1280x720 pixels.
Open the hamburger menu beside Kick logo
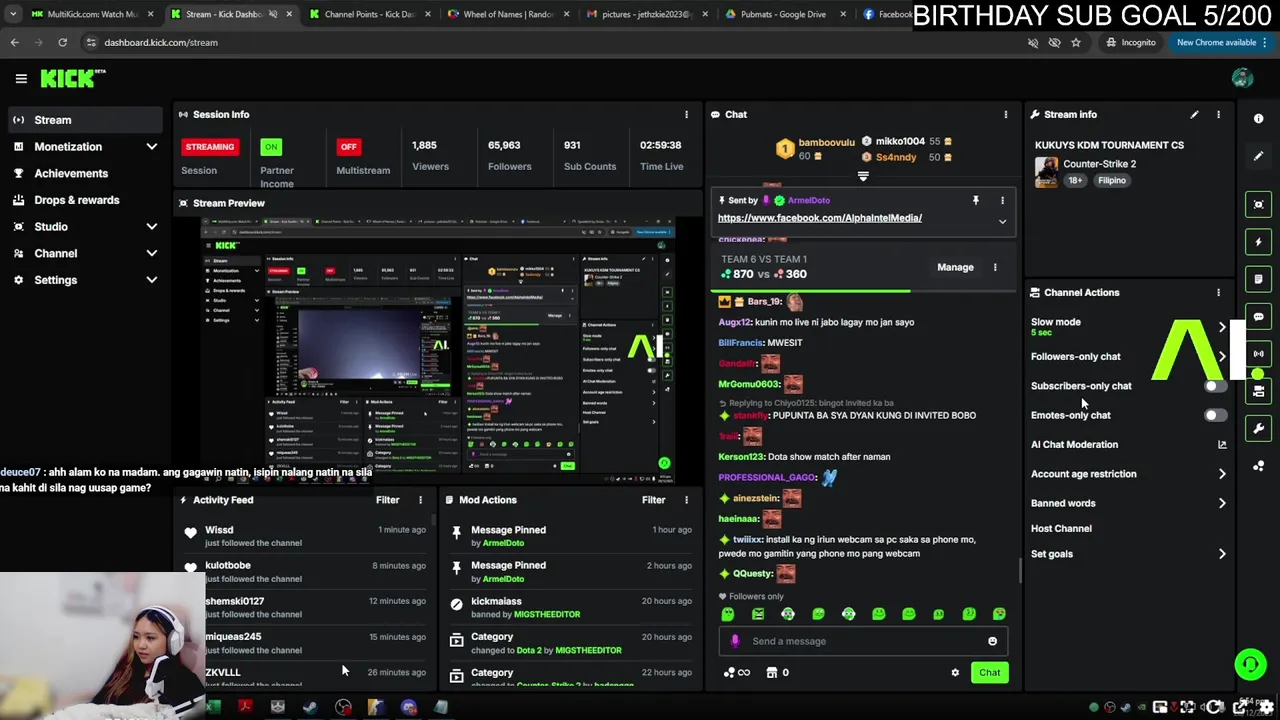click(x=21, y=78)
